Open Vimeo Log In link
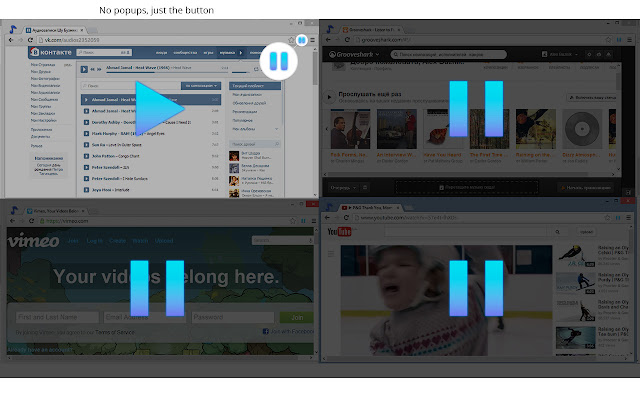The width and height of the screenshot is (640, 400). click(x=95, y=241)
